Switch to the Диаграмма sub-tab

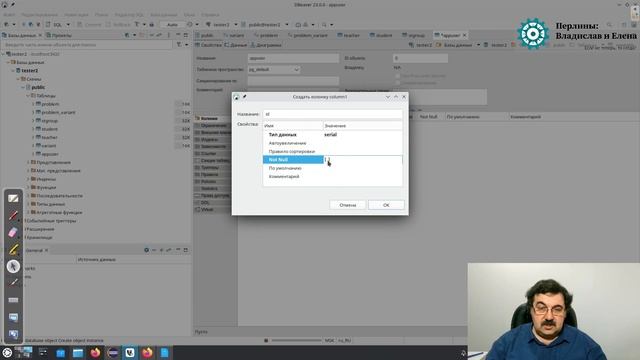[266, 45]
